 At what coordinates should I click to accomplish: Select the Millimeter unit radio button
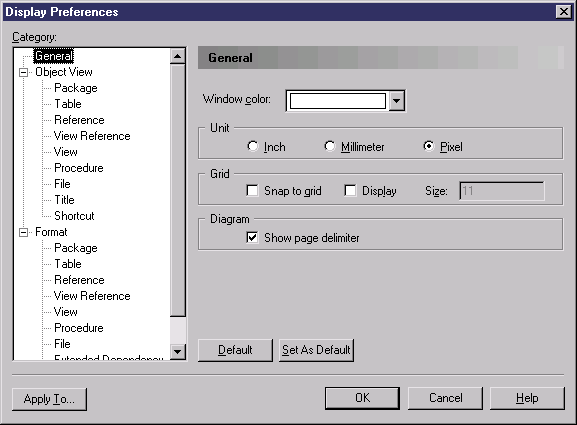[x=330, y=146]
